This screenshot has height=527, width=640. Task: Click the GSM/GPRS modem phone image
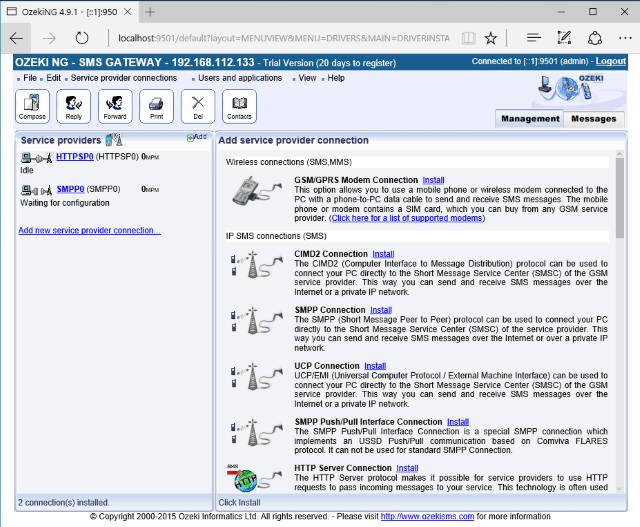pyautogui.click(x=257, y=190)
